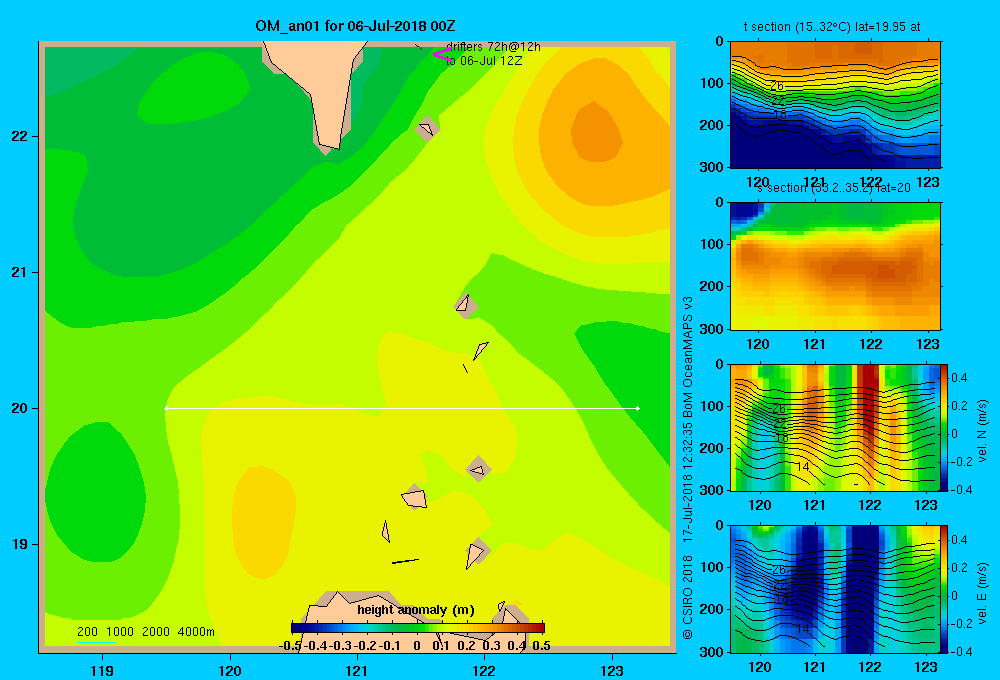Click latitude tick label 22 on main map
Viewport: 1000px width, 680px height.
click(20, 137)
